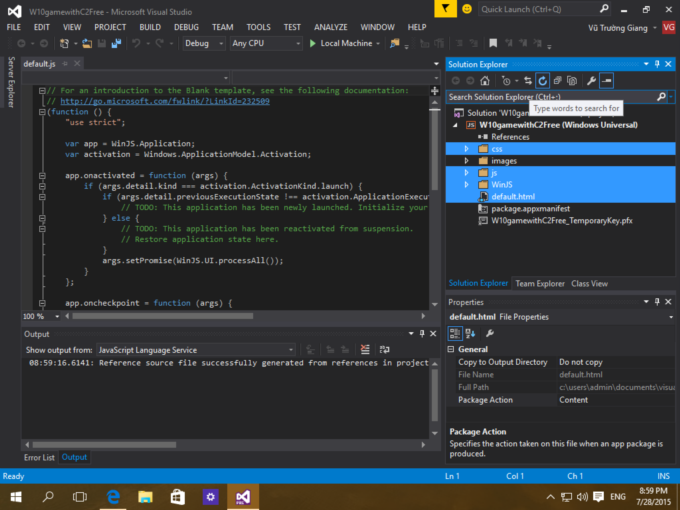
Task: Start debugging with the green play arrow
Action: (x=312, y=43)
